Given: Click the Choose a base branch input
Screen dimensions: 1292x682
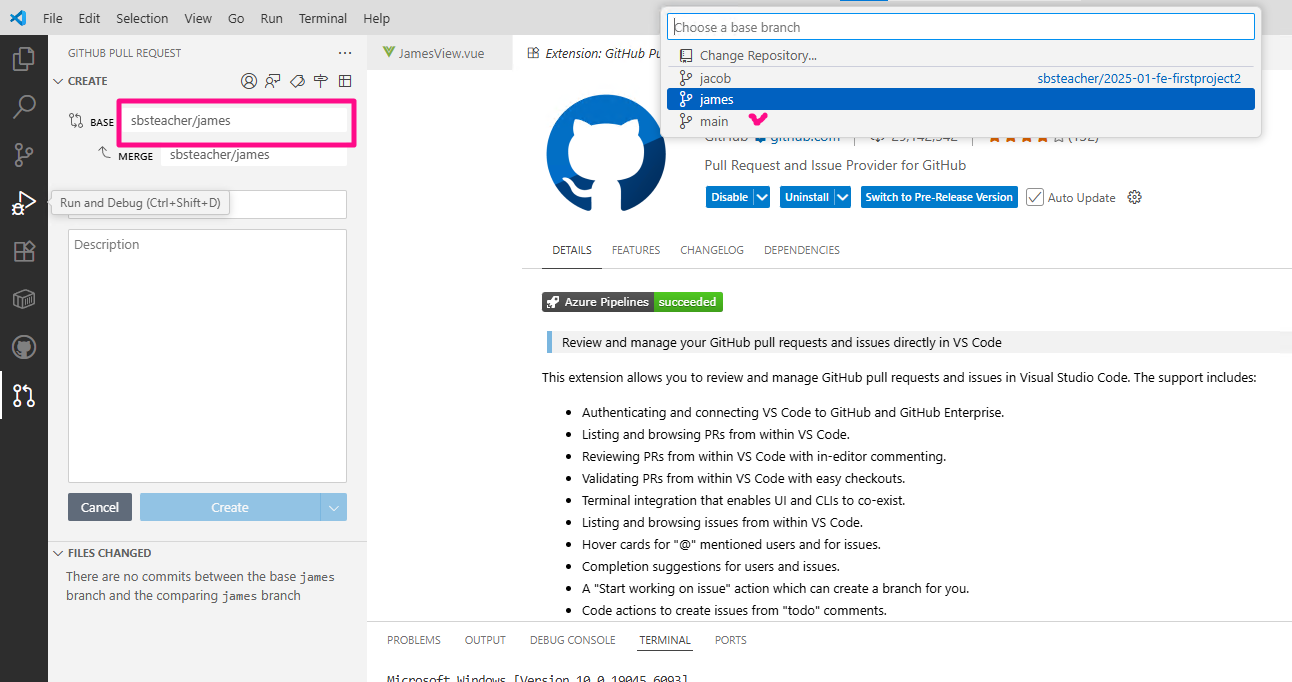Looking at the screenshot, I should click(960, 27).
